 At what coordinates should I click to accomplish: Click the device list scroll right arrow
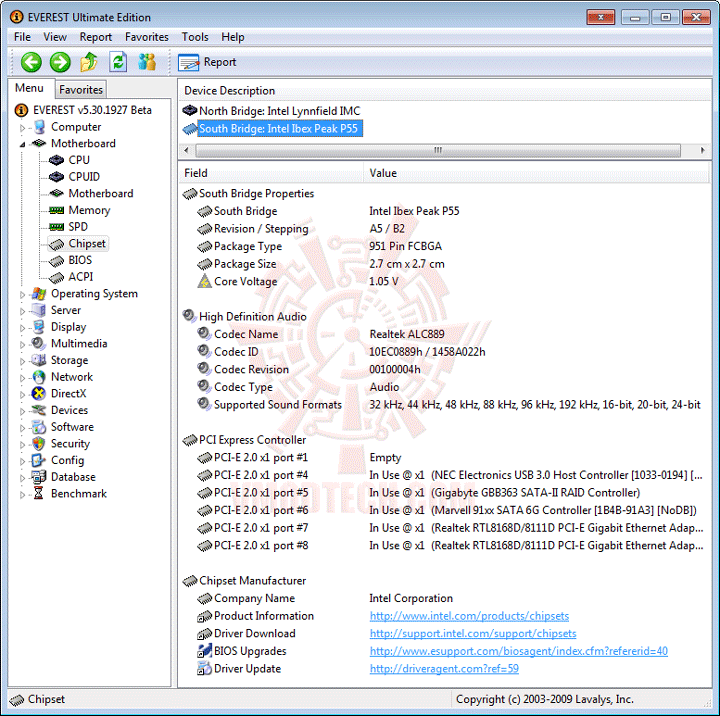click(702, 150)
